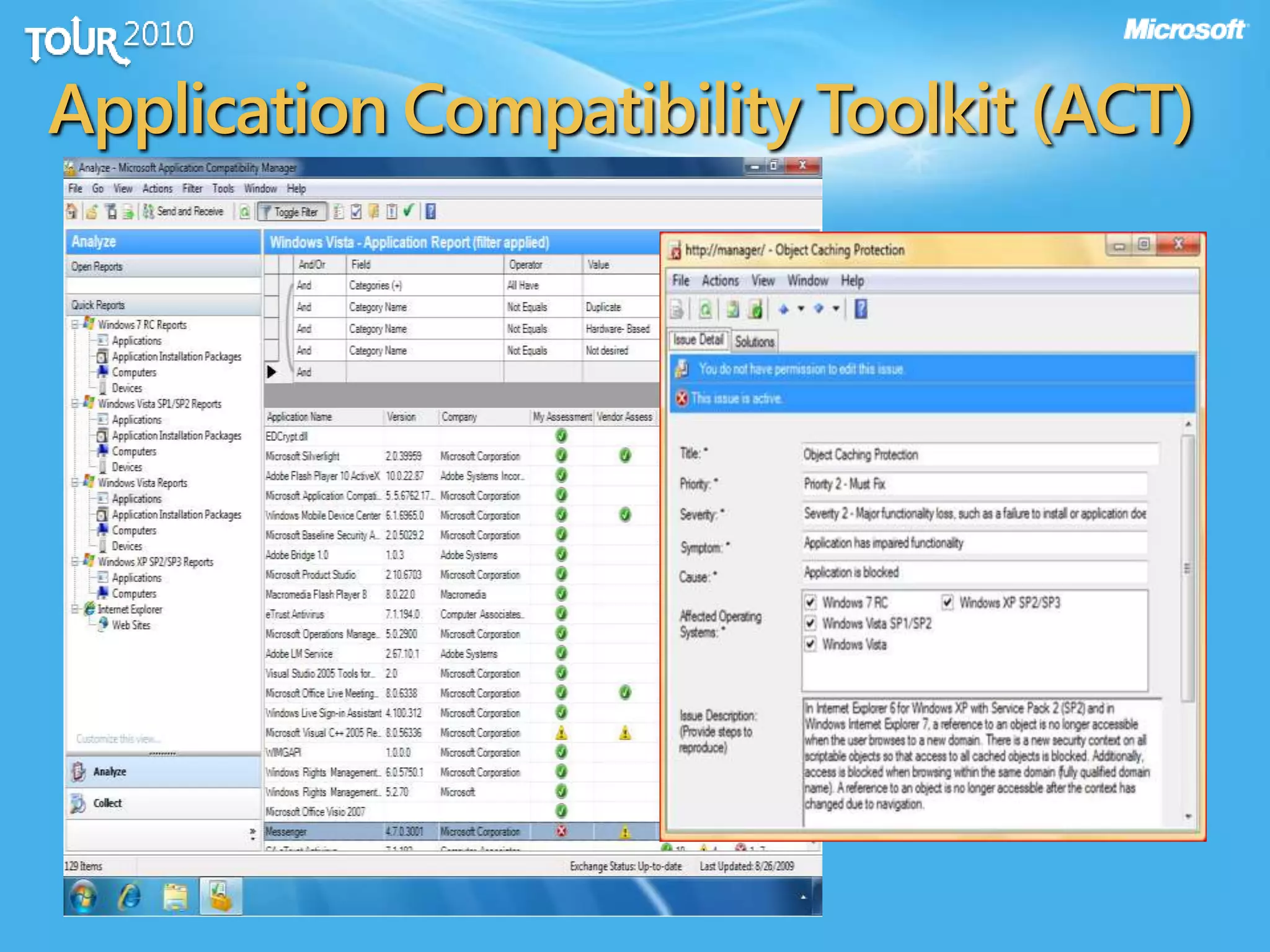Click the blue down-arrow diamond icon

click(819, 309)
